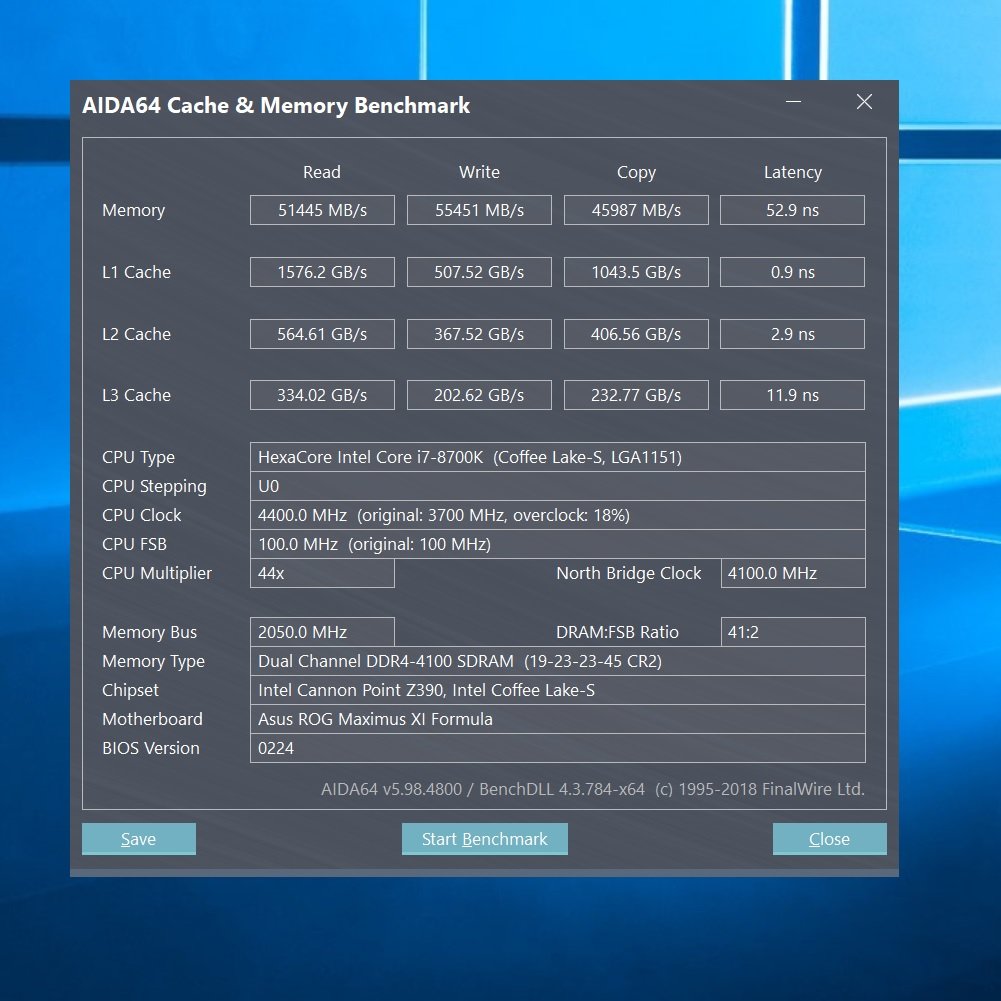Click L2 Cache Read 564.61 GB/s
This screenshot has height=1001, width=1001.
click(x=322, y=334)
